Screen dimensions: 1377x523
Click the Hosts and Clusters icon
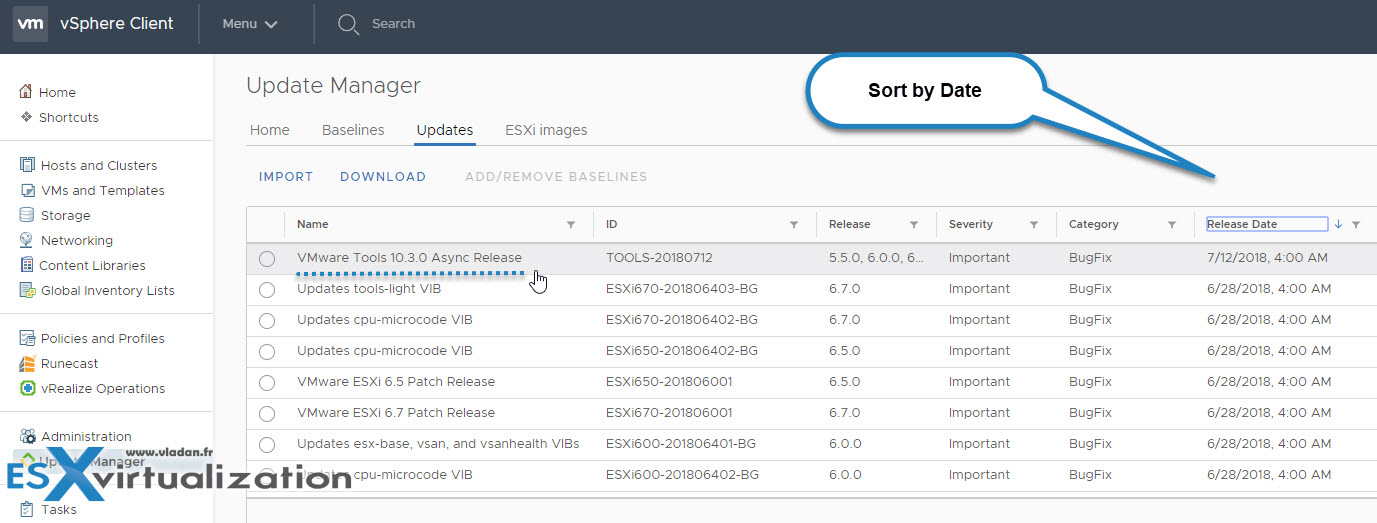[27, 165]
